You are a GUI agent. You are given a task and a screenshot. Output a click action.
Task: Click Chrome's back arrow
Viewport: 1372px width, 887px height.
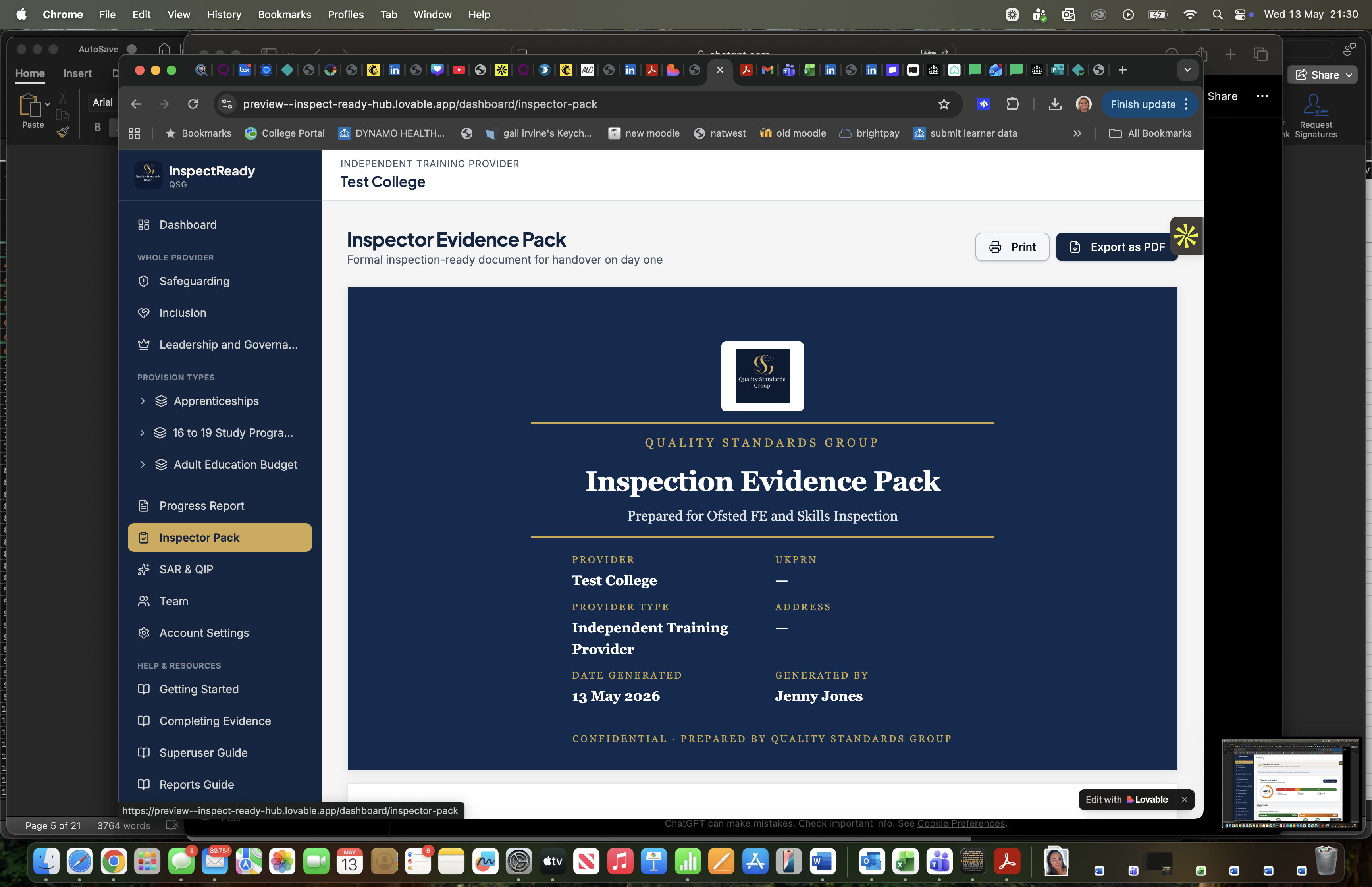click(x=136, y=104)
